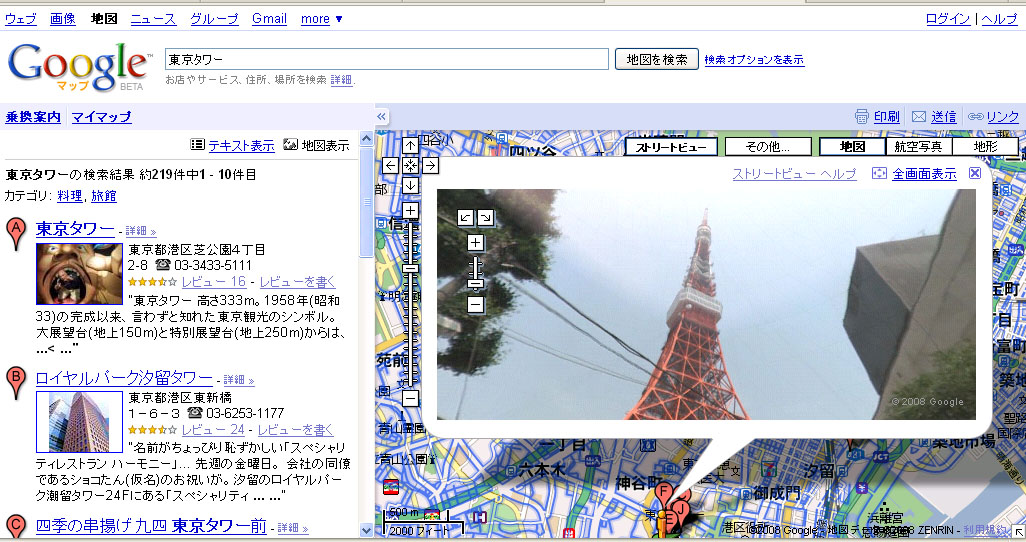Click the Google マップ logo
The width and height of the screenshot is (1026, 542).
tap(79, 67)
